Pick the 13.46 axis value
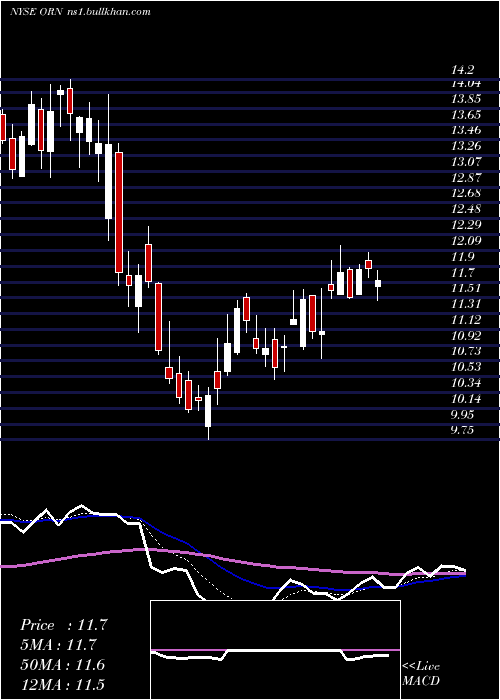The image size is (500, 700). point(466,130)
